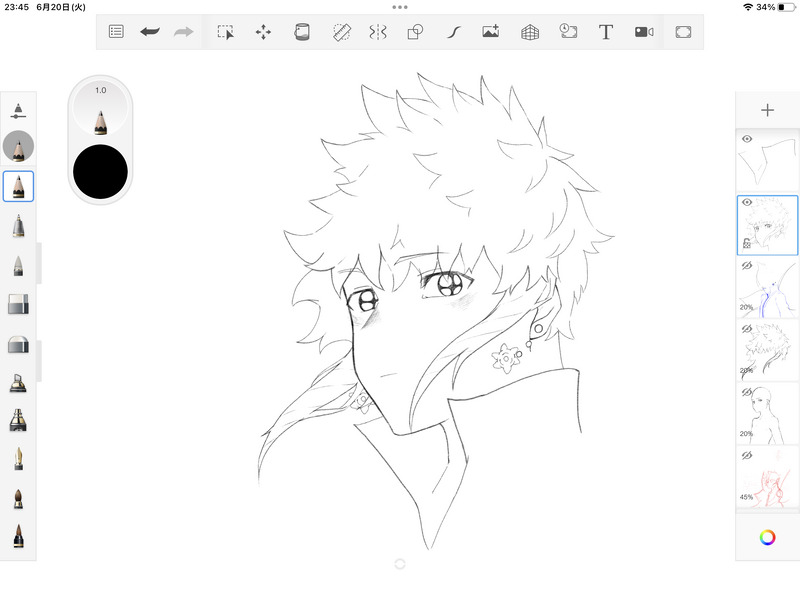This screenshot has width=800, height=600.
Task: Enable the Symmetry tool
Action: (378, 32)
